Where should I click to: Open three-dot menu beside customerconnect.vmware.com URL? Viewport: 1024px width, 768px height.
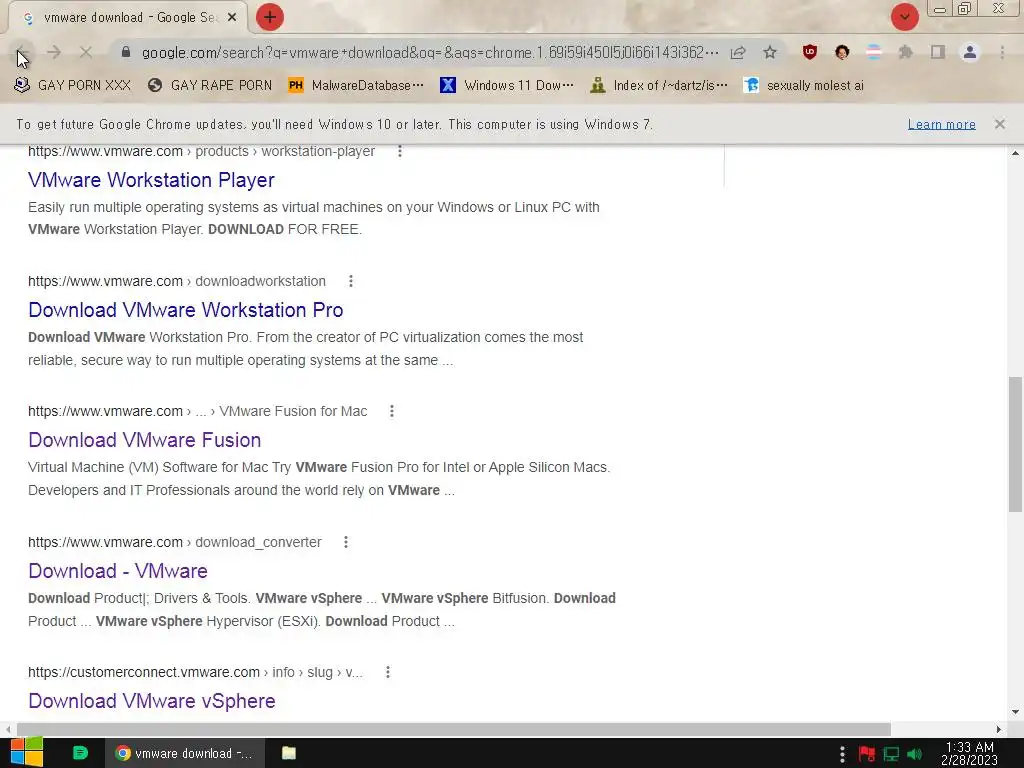click(388, 672)
